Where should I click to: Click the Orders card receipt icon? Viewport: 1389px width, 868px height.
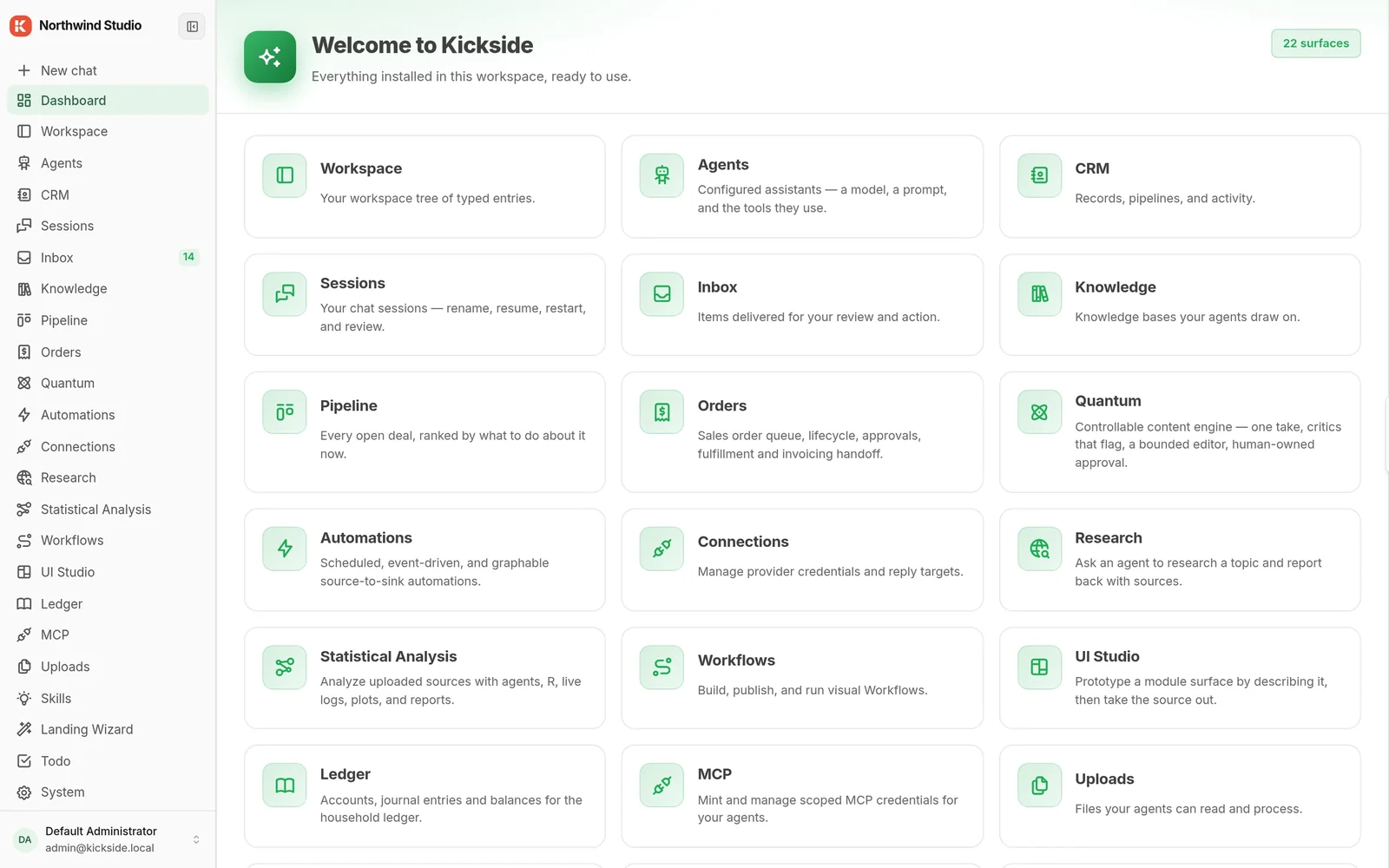pyautogui.click(x=662, y=412)
